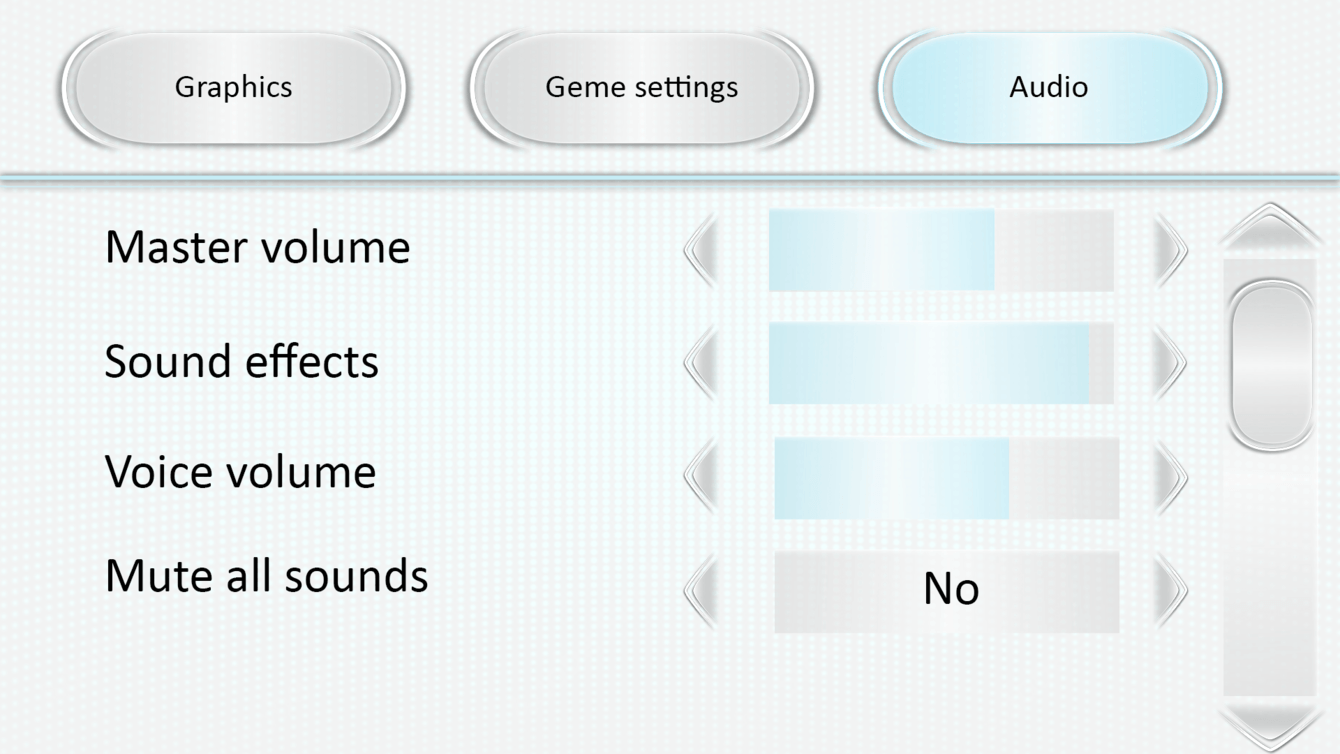
Task: Click the Master volume slider bar
Action: coord(940,250)
